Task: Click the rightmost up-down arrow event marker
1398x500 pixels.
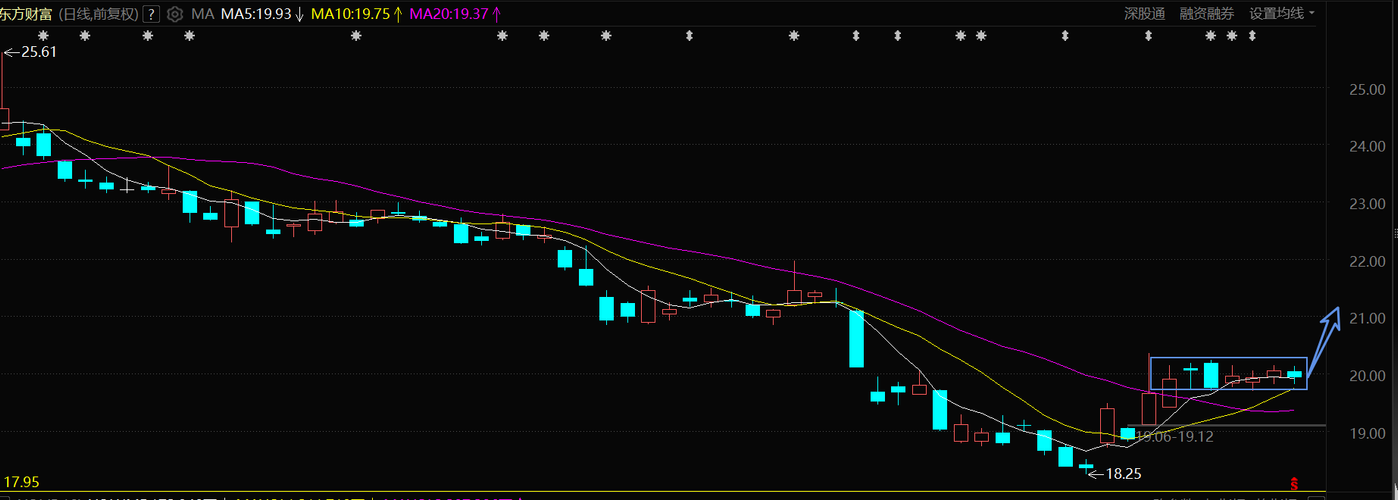Action: pos(1252,36)
